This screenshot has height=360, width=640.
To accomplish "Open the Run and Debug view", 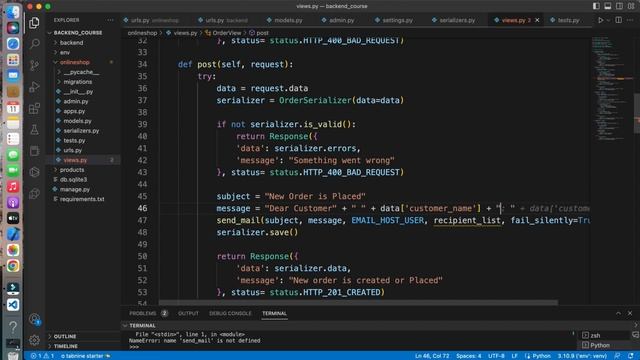I will tap(35, 87).
